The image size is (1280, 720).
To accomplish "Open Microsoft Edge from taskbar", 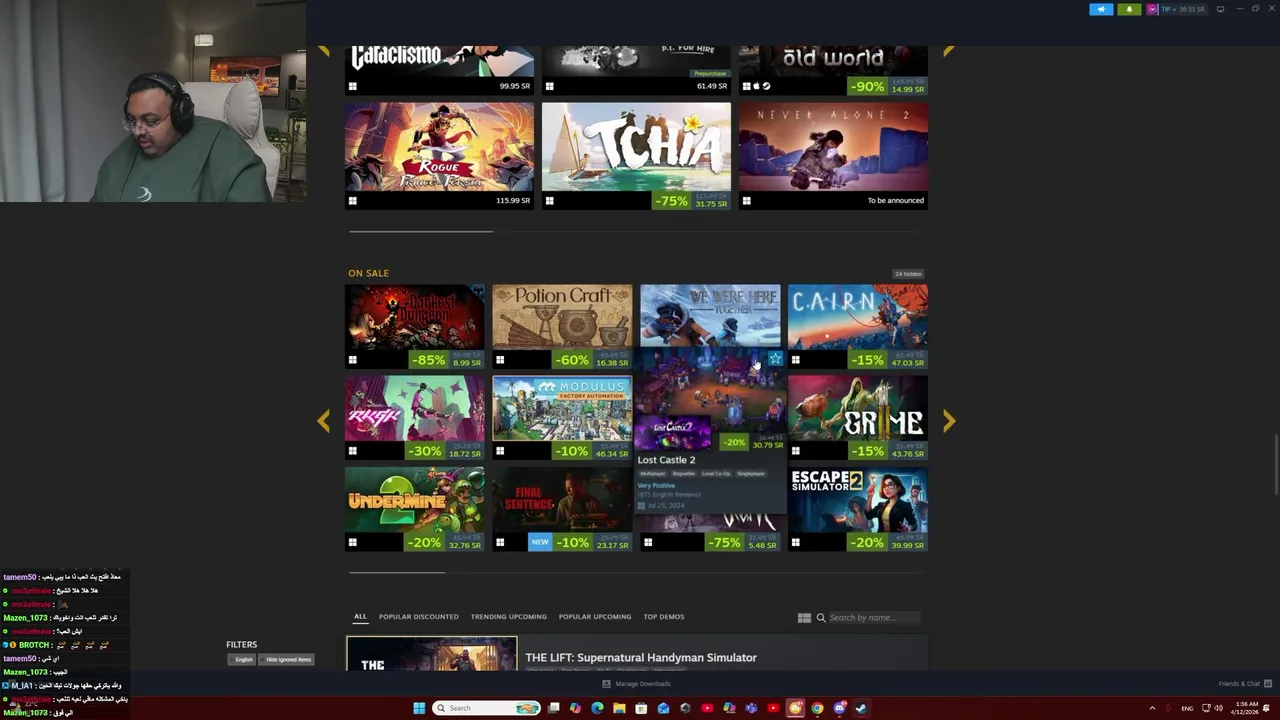I will (x=597, y=708).
